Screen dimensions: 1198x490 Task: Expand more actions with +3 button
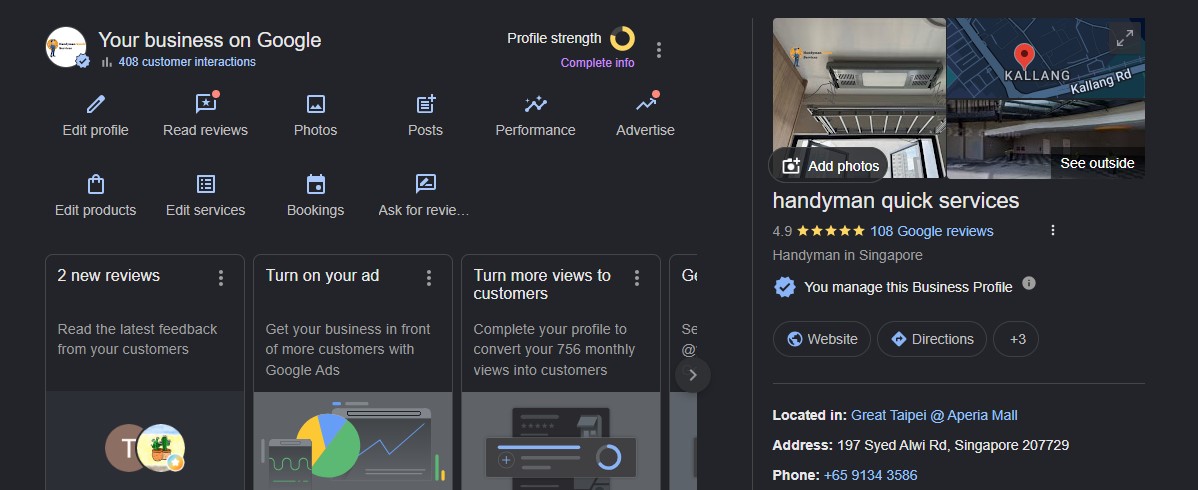1016,339
